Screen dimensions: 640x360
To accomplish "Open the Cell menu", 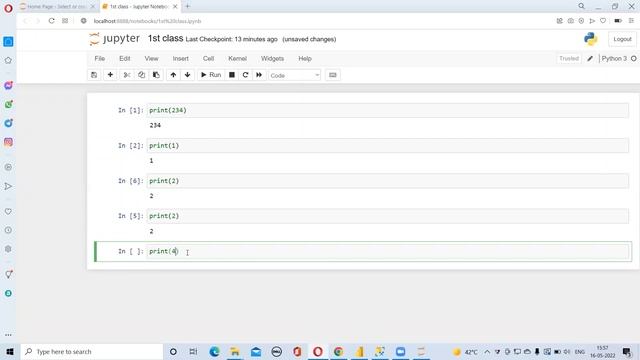I will 208,59.
